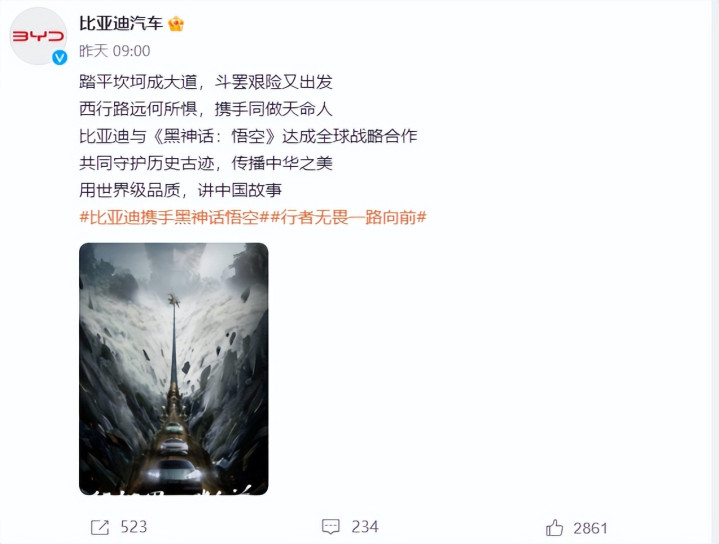Like the post with thumbs-up icon
Screen dimensions: 719x544
point(554,528)
